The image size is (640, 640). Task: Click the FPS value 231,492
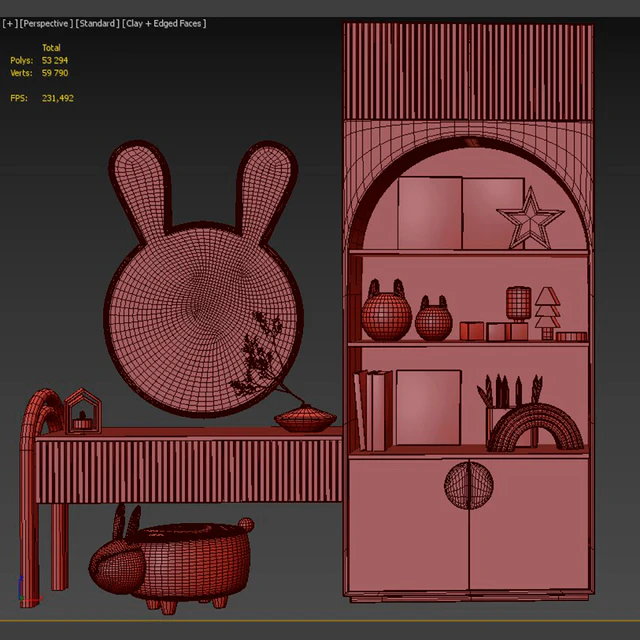[58, 98]
